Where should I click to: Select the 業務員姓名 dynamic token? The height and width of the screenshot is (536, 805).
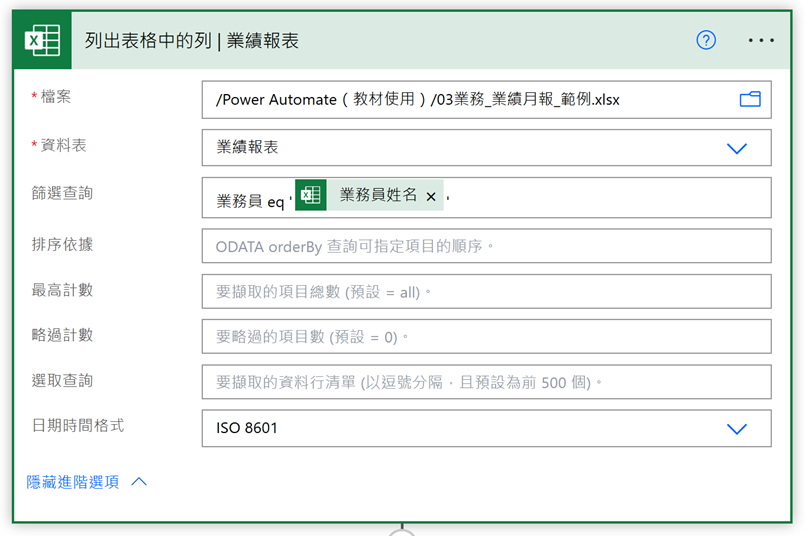(369, 195)
